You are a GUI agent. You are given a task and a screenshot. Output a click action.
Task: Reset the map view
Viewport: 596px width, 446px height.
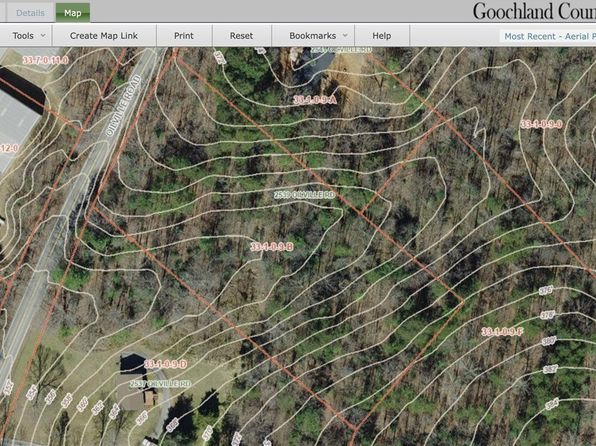click(241, 36)
